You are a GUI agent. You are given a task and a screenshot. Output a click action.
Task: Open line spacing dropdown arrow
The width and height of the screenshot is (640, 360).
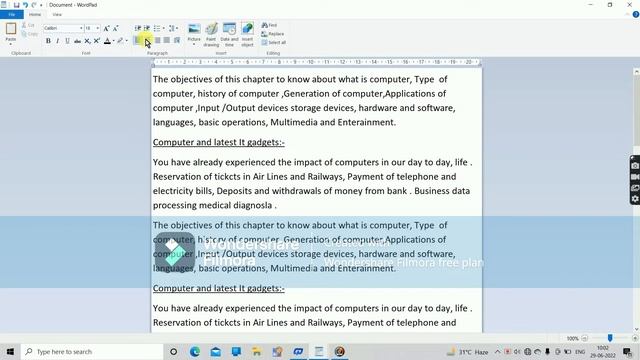coord(177,28)
